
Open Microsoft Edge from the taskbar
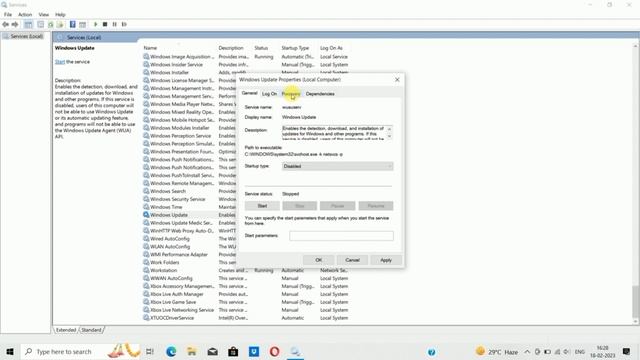click(x=171, y=351)
